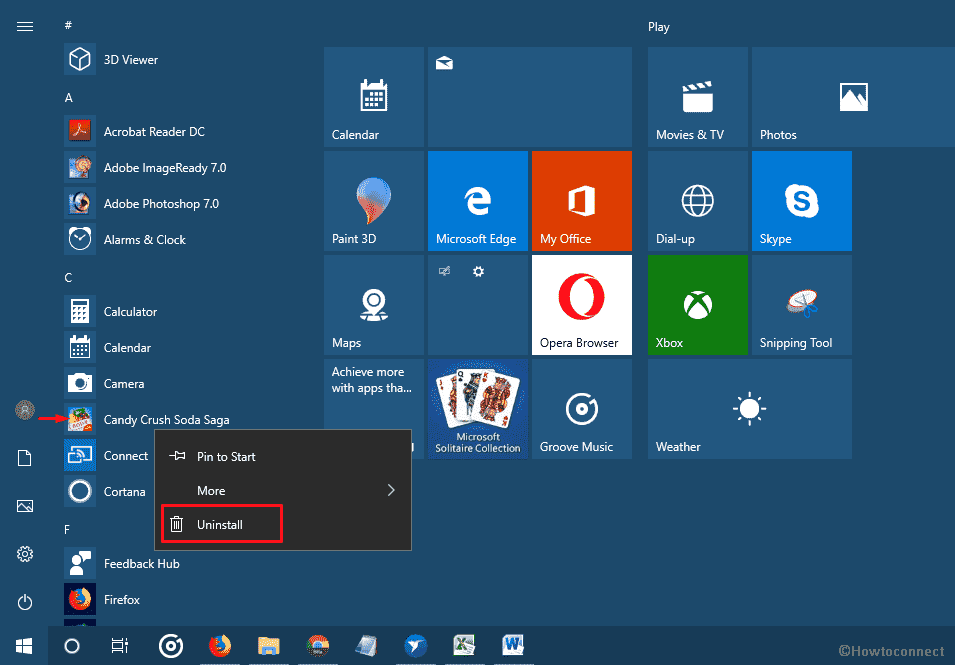Viewport: 955px width, 665px height.
Task: Open the Mail tile
Action: (530, 97)
